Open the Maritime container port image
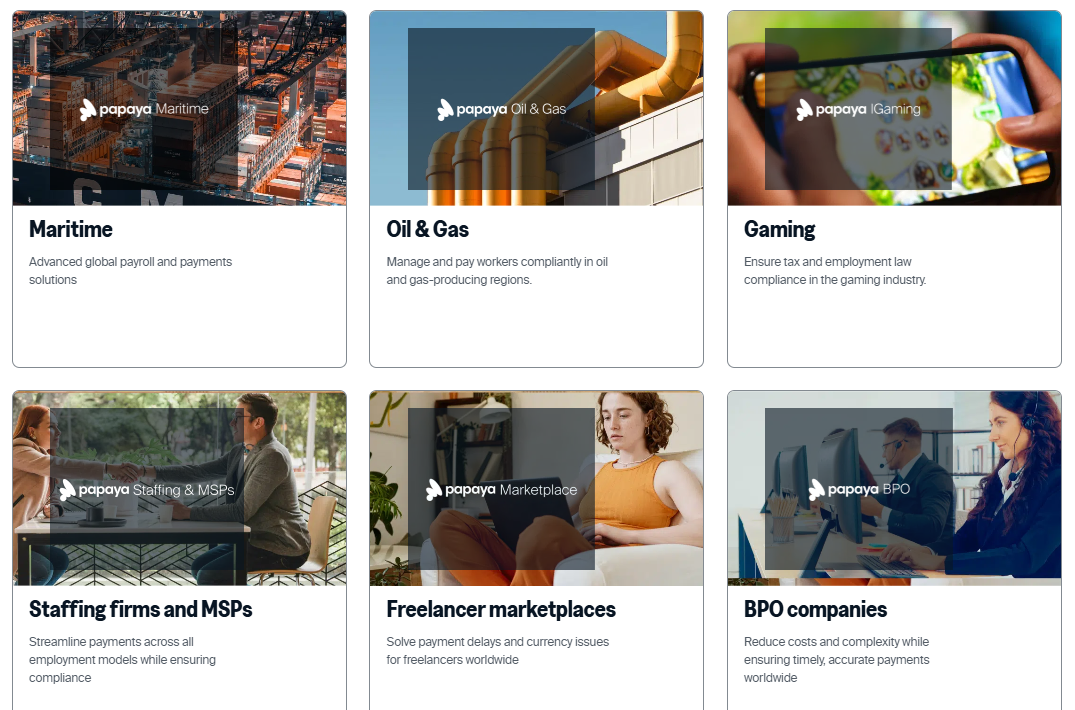 (180, 108)
